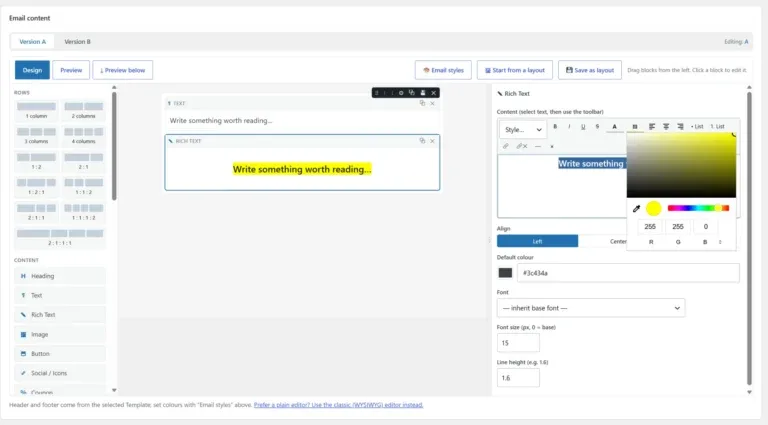The image size is (768, 425).
Task: Select the 1:2 row layout
Action: click(x=36, y=162)
